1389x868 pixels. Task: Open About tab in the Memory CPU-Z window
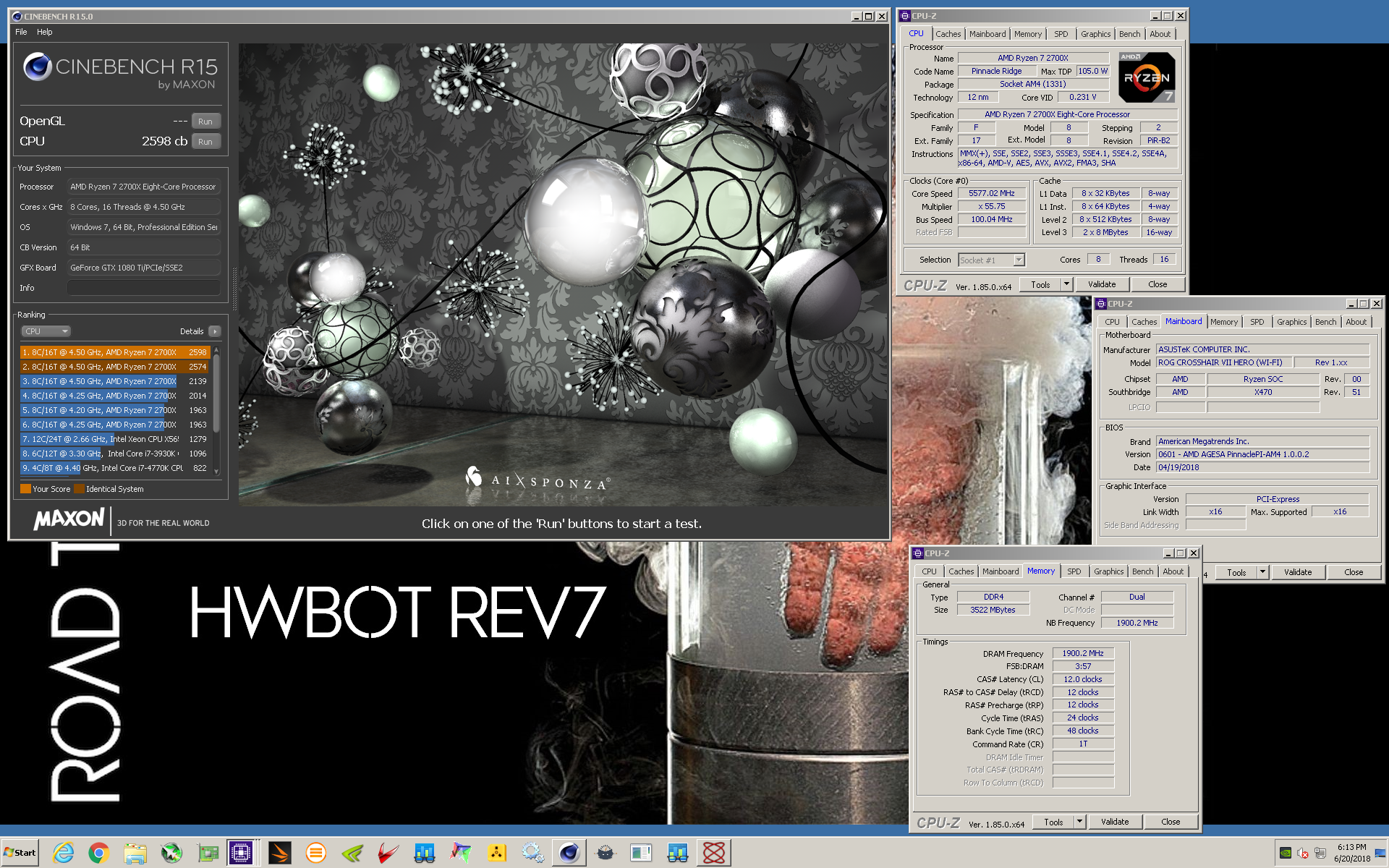[x=1173, y=571]
